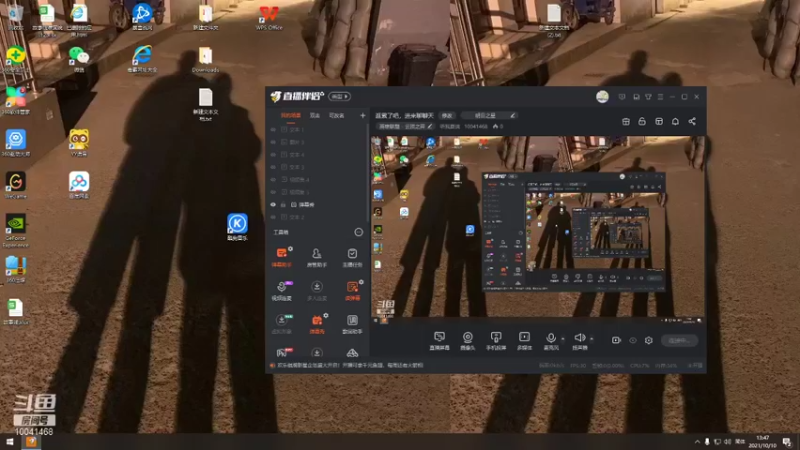This screenshot has width=800, height=450.
Task: Expand the speaker options arrow
Action: point(591,338)
